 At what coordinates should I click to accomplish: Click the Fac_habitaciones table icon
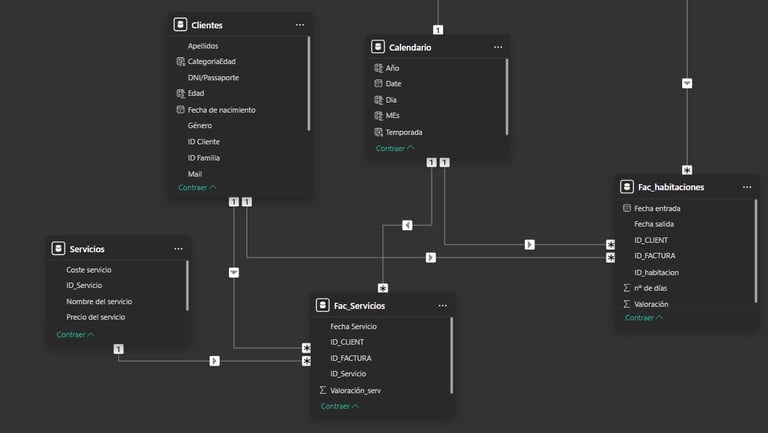click(x=626, y=187)
